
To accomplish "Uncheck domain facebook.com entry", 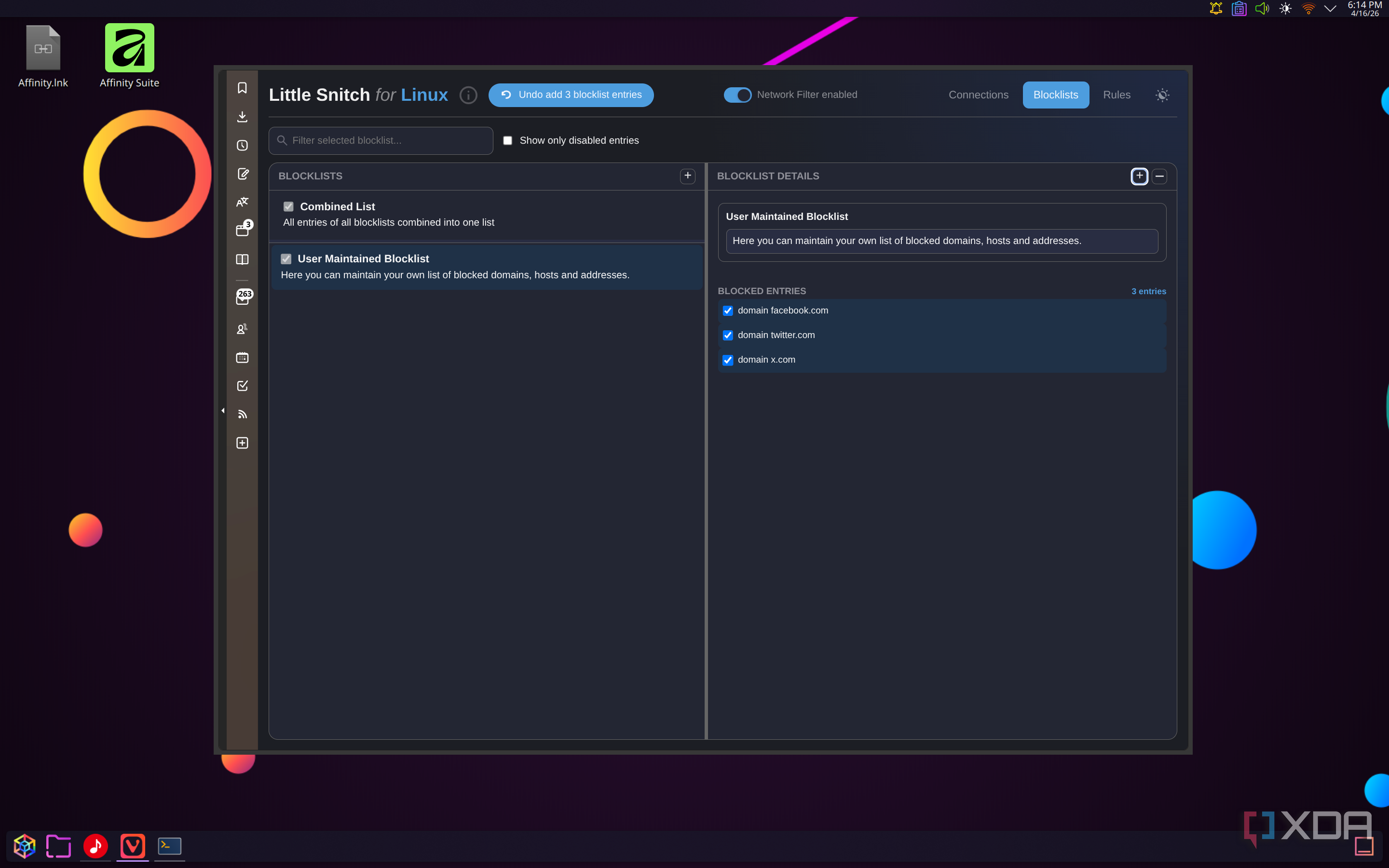I will [728, 311].
